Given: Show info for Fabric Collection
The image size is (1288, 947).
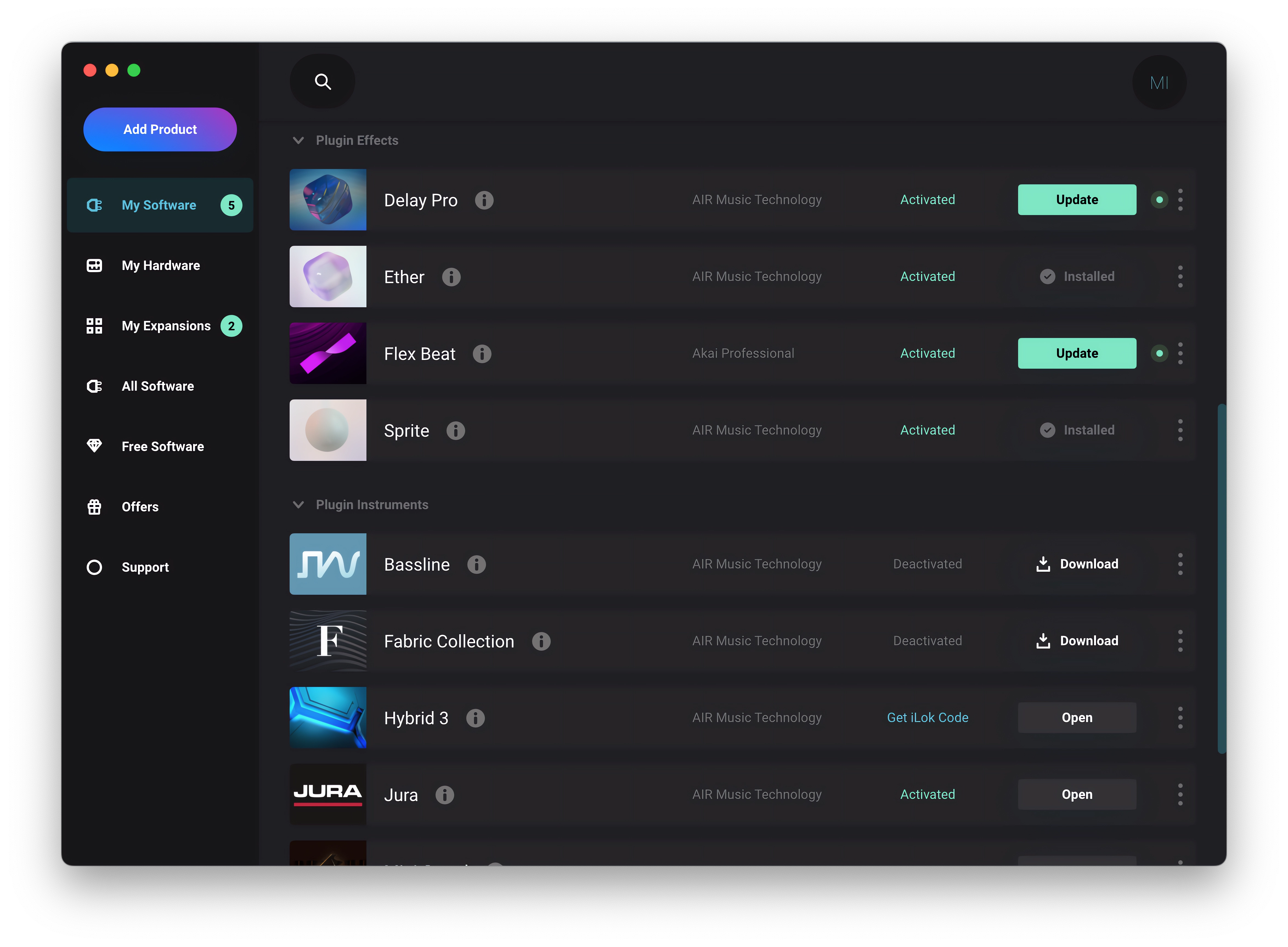Looking at the screenshot, I should 541,641.
